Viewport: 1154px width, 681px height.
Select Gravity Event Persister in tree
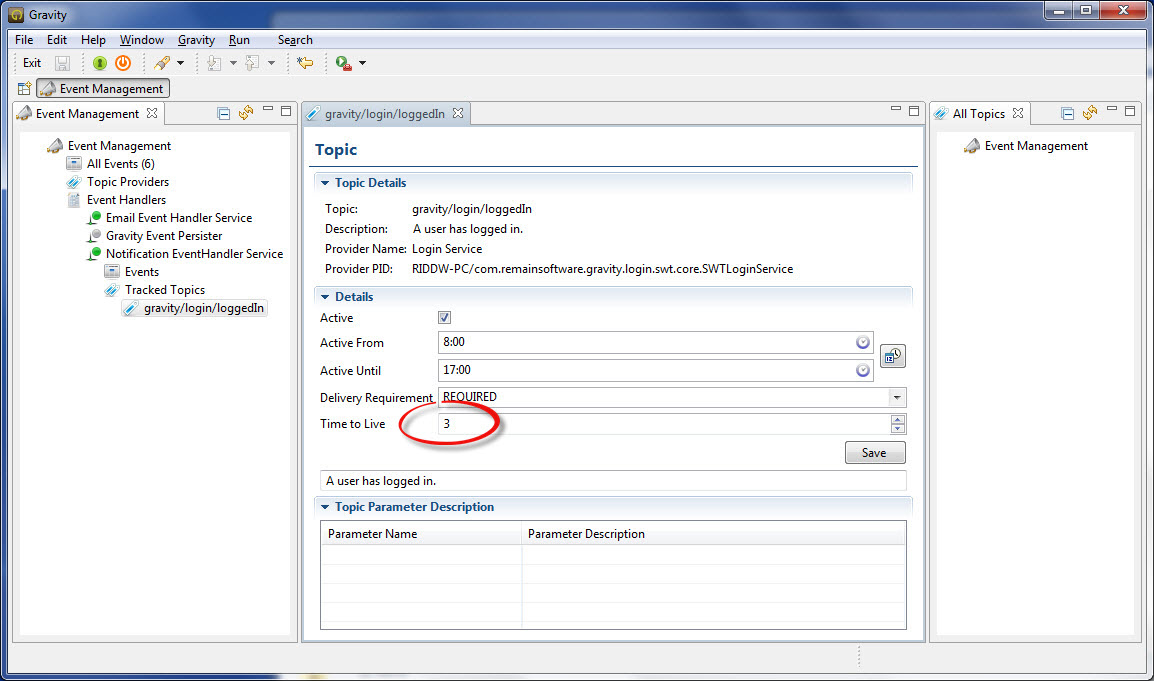click(164, 236)
